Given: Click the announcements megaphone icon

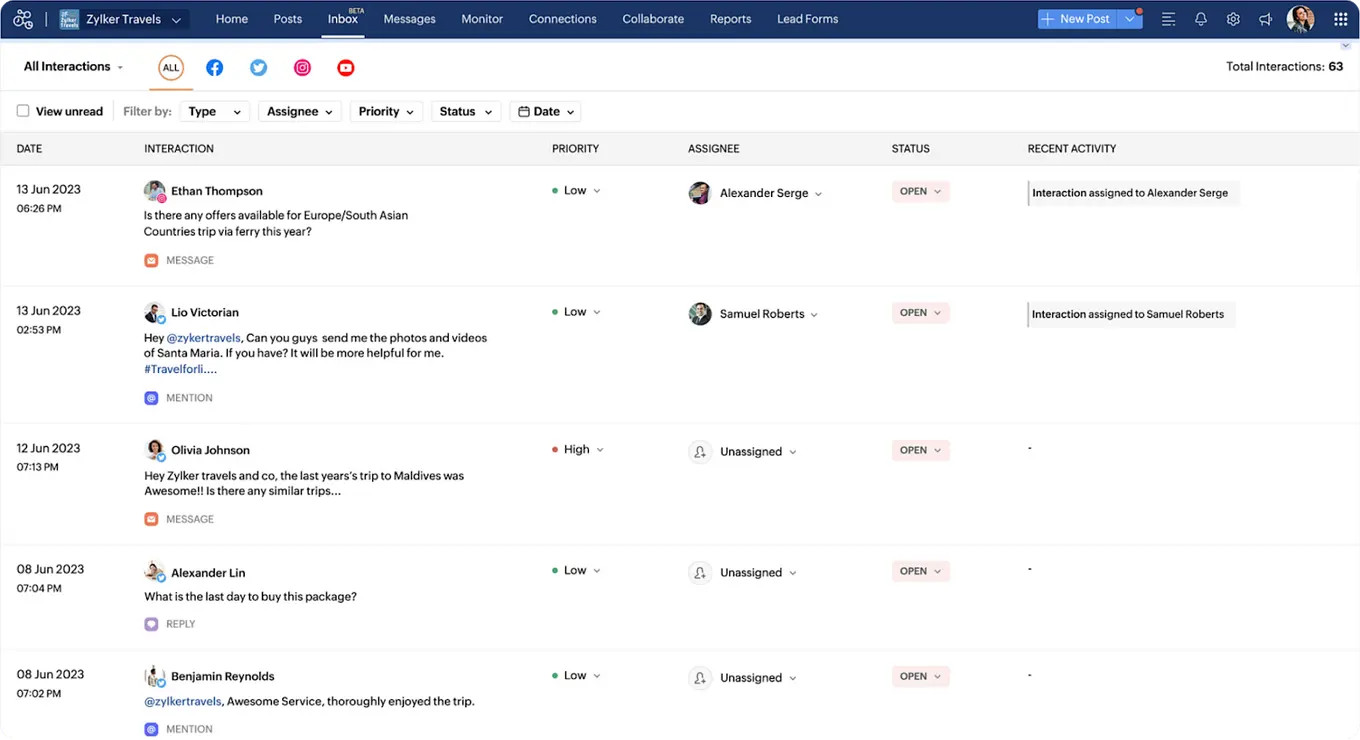Looking at the screenshot, I should [1265, 18].
